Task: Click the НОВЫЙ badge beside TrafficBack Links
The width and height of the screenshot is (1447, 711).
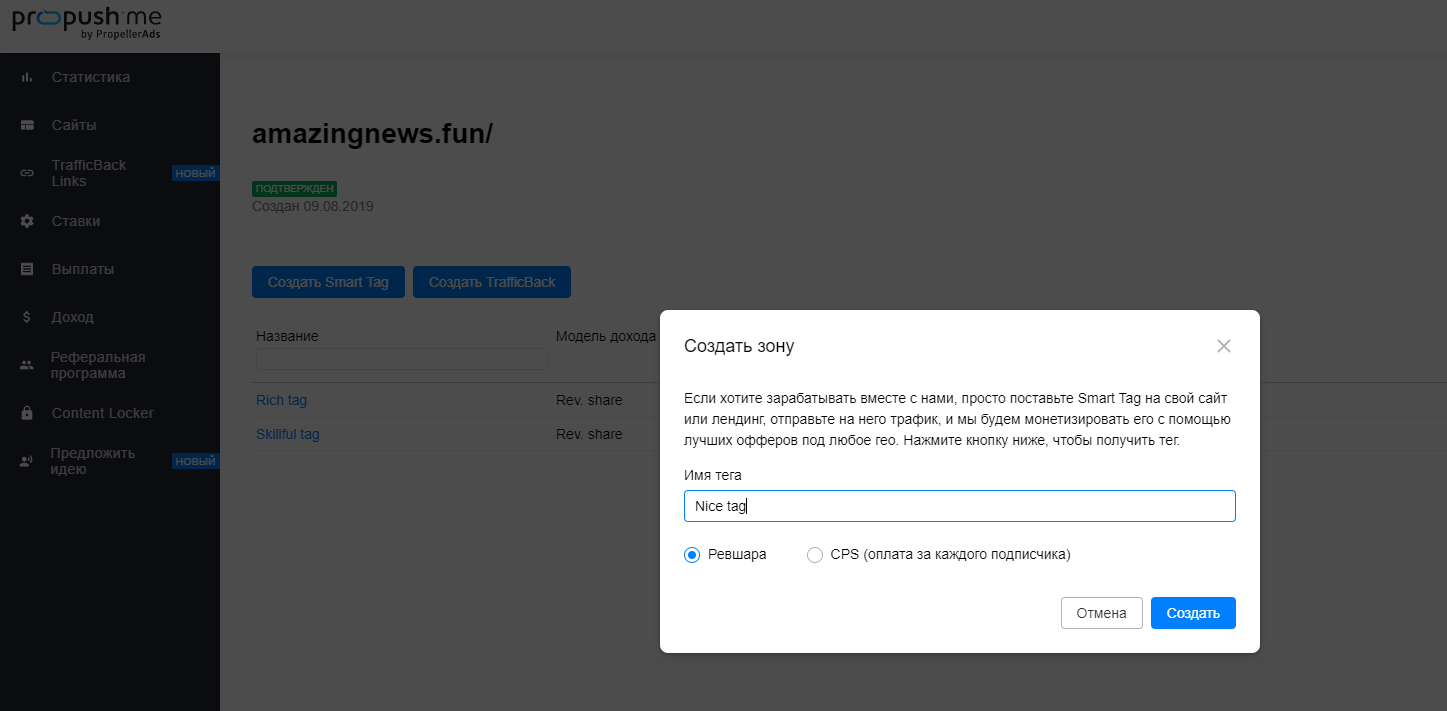Action: (x=195, y=173)
